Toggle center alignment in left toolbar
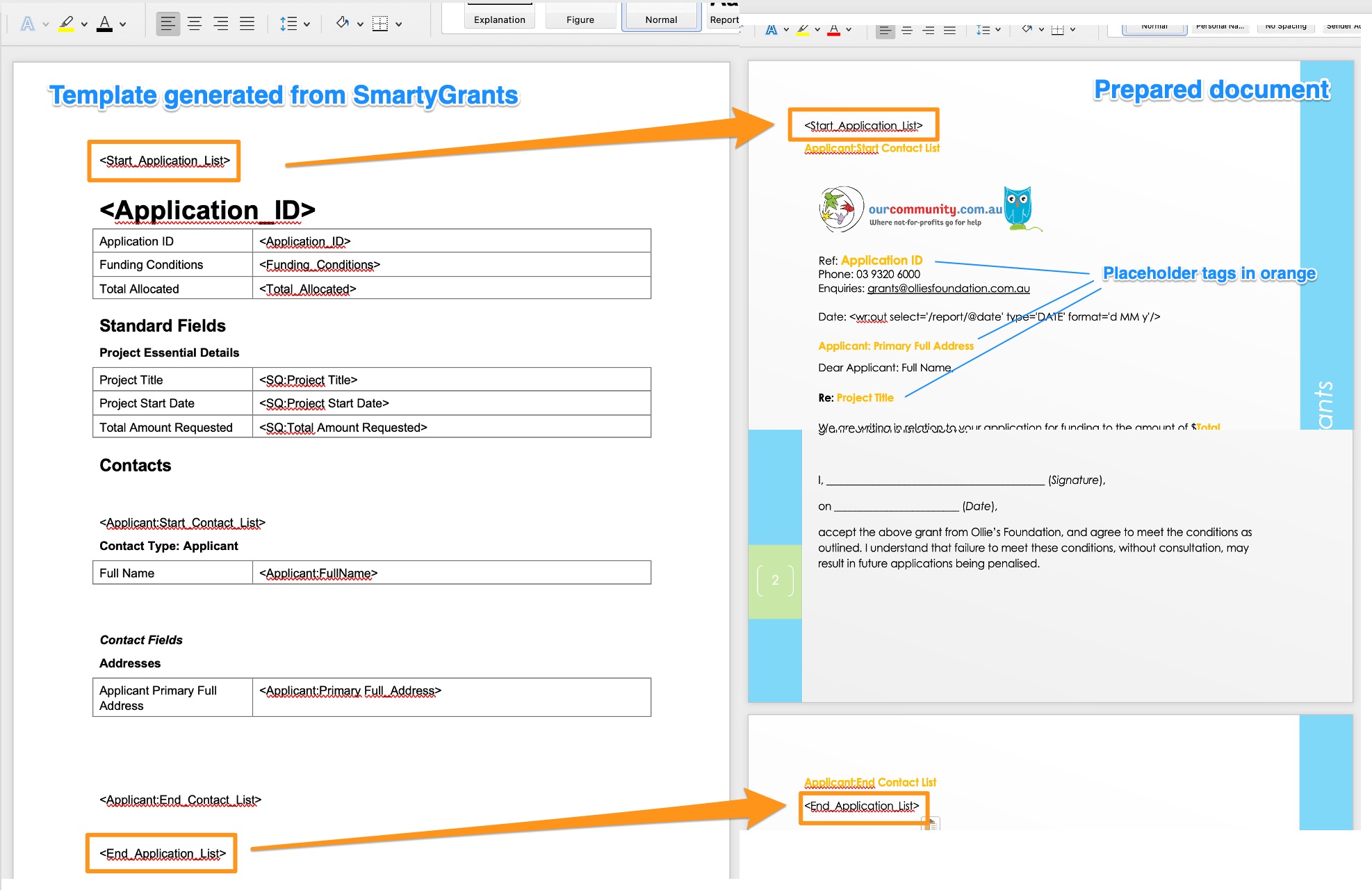 coord(195,24)
